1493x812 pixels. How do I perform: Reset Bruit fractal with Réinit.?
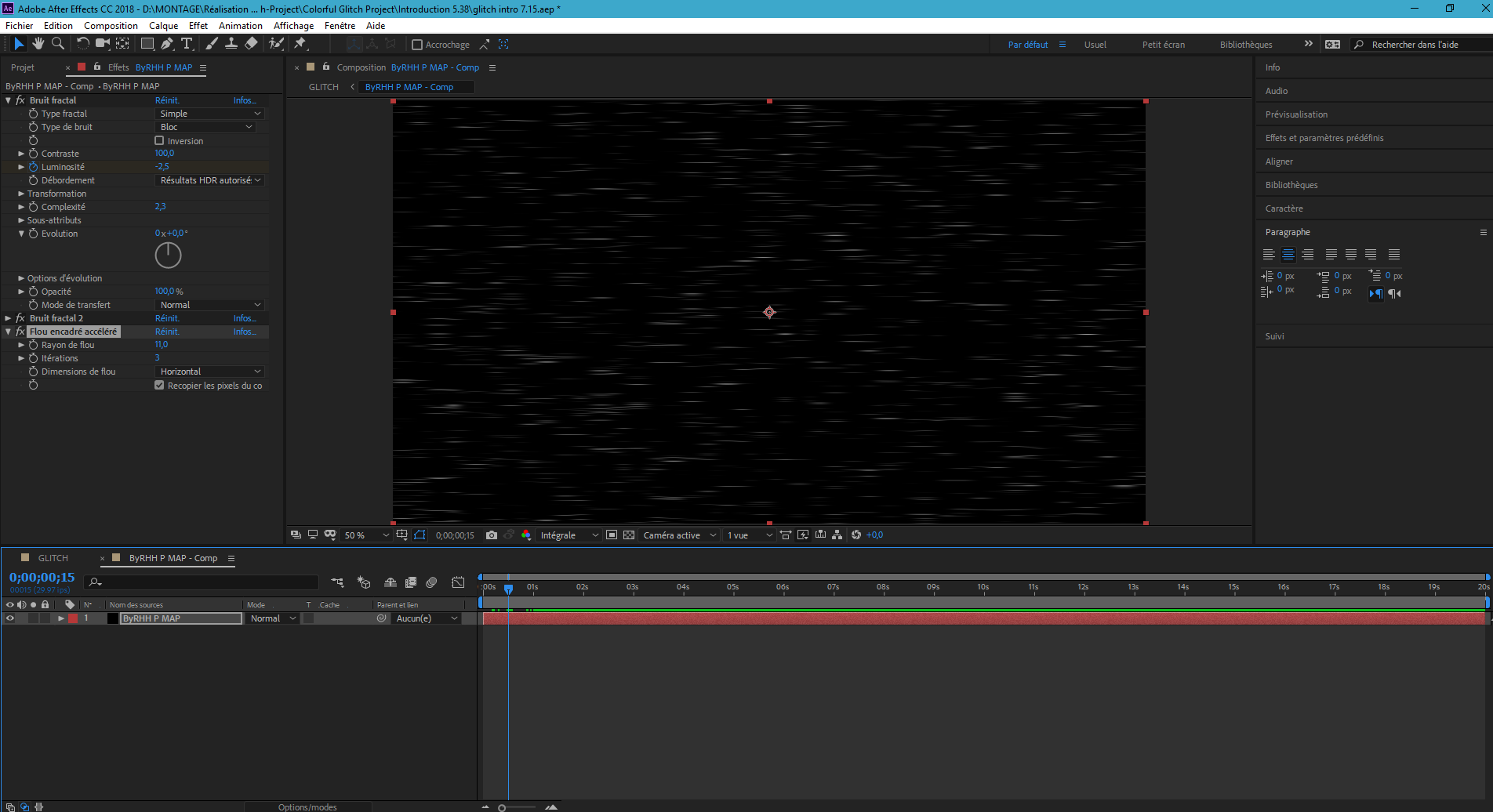(x=167, y=100)
